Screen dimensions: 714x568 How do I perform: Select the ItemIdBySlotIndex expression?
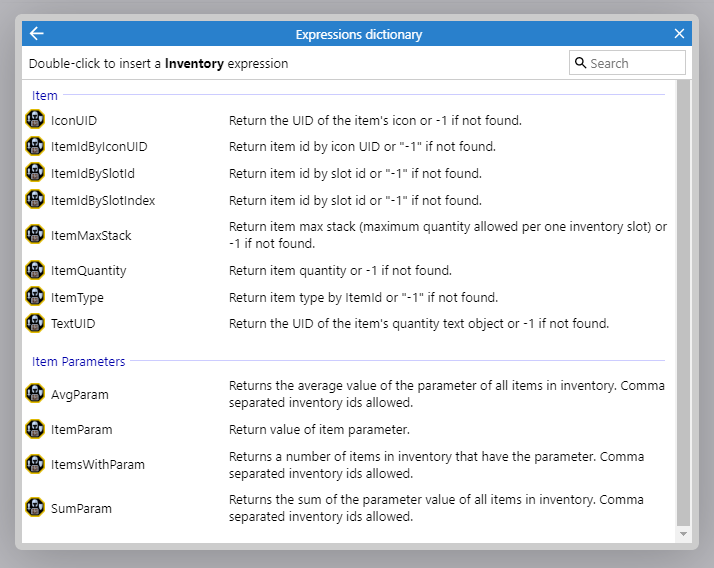click(103, 200)
